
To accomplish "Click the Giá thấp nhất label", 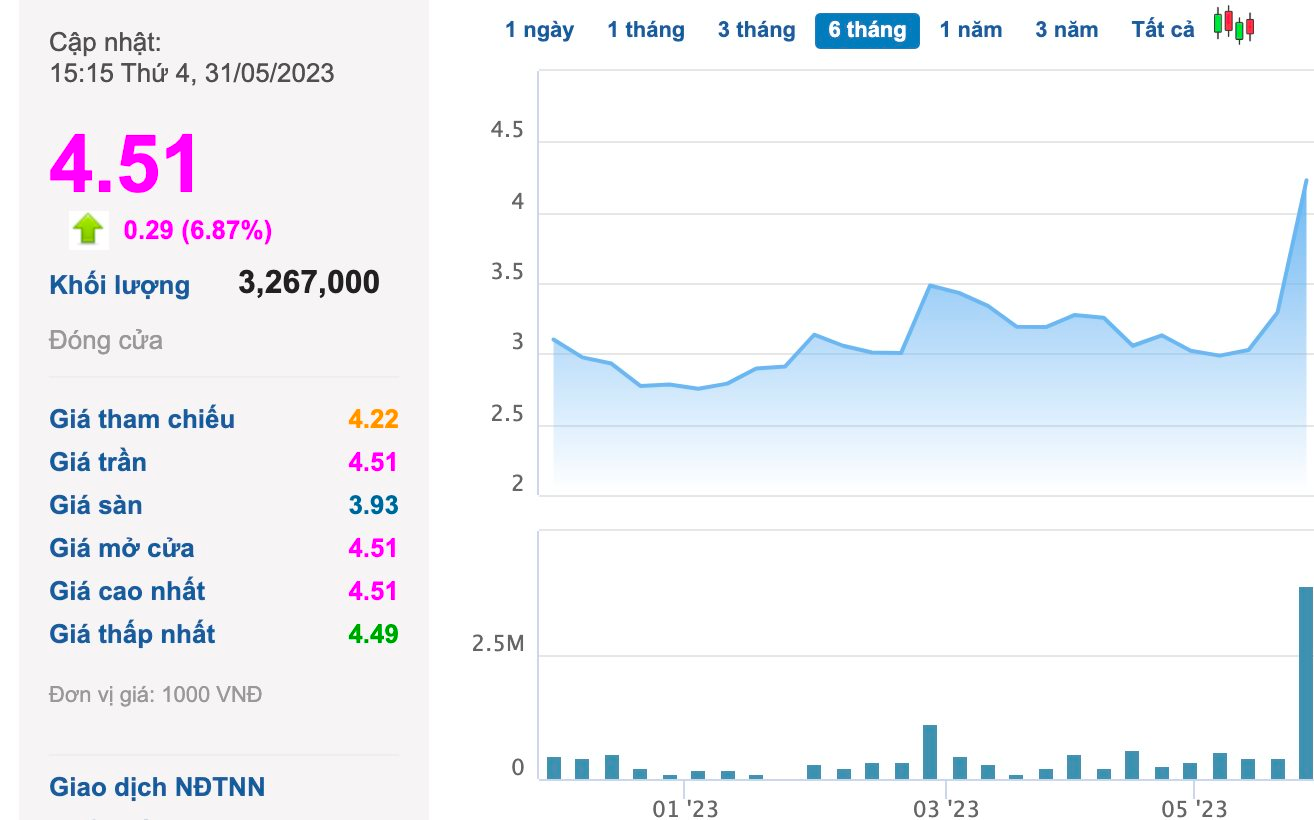I will click(132, 634).
